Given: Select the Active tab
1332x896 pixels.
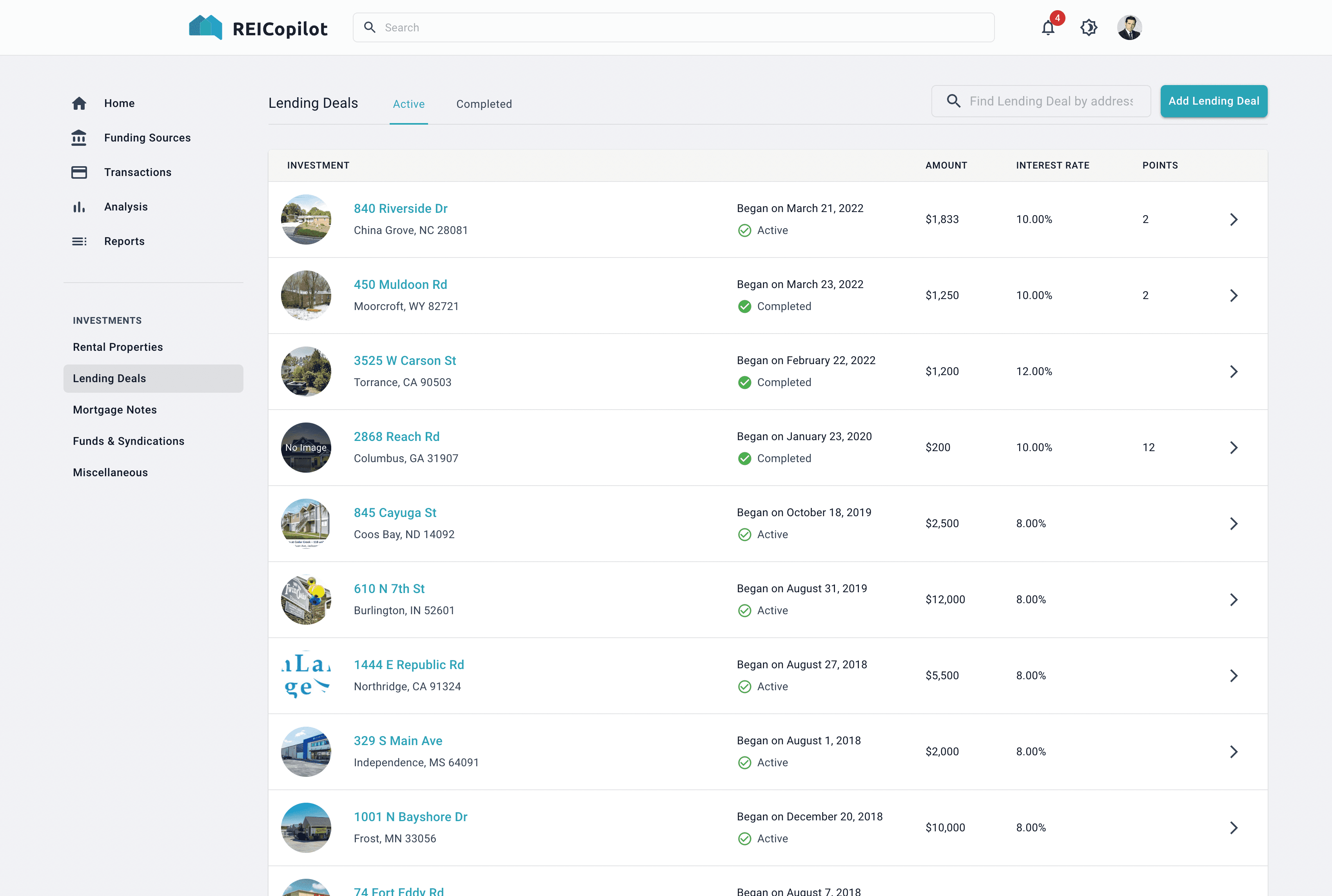Looking at the screenshot, I should coord(408,104).
